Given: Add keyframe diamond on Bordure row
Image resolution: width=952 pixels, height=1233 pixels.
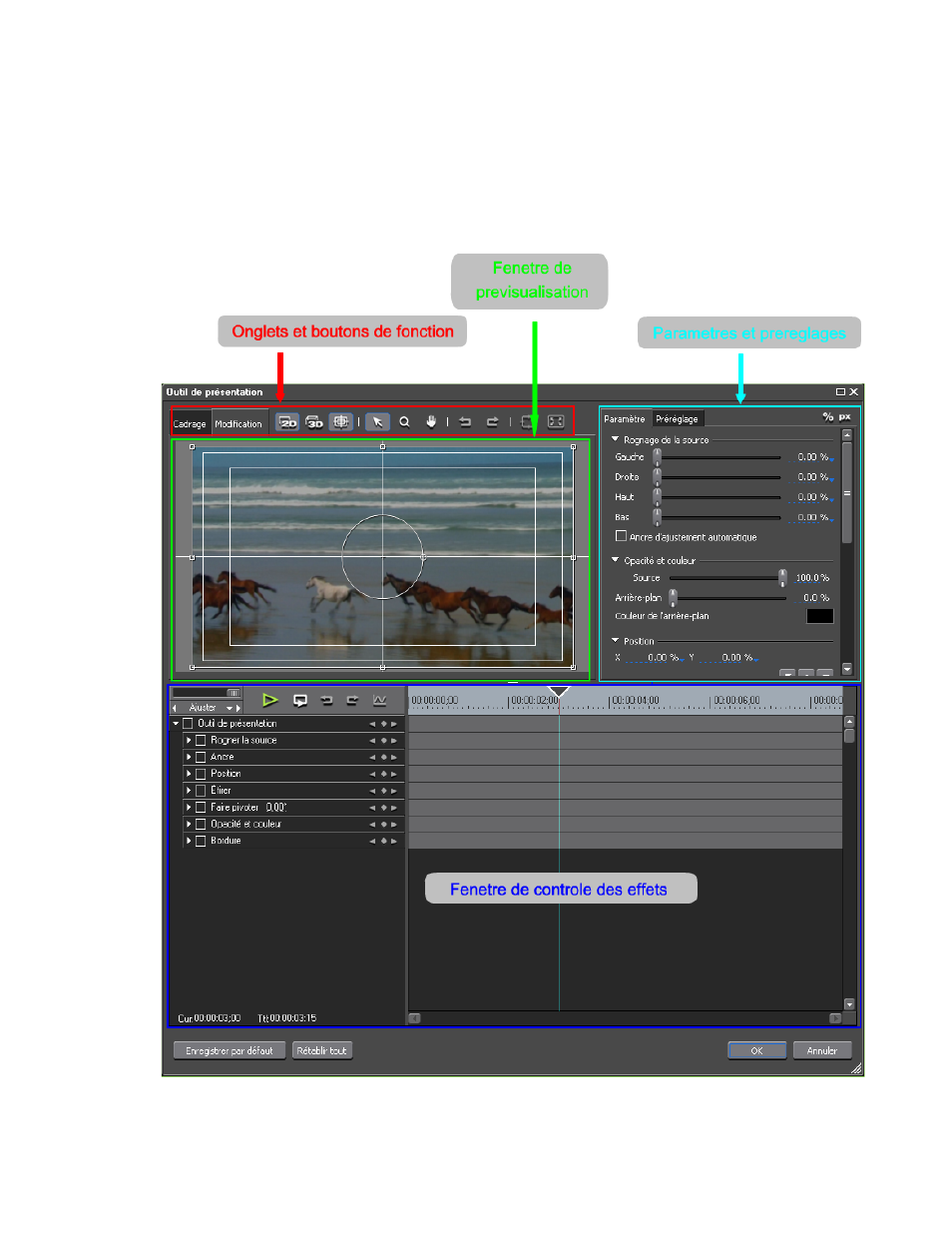Looking at the screenshot, I should pos(383,841).
